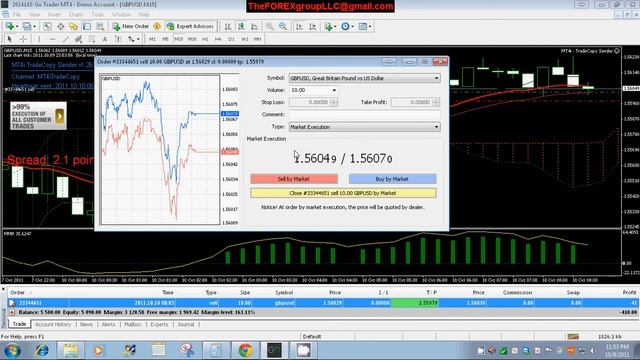Open the File menu
The image size is (640, 360).
17,14
